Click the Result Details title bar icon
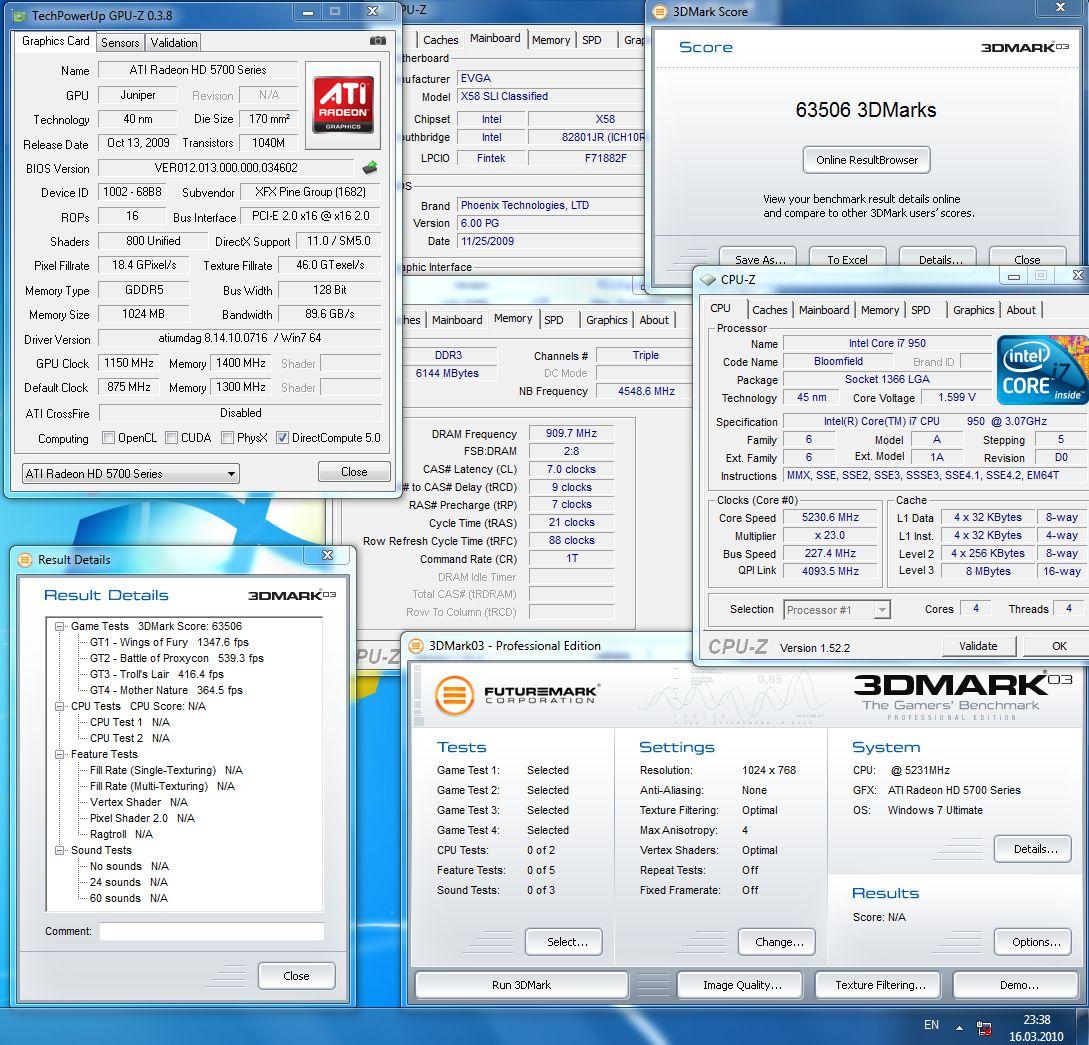The image size is (1089, 1045). 25,560
